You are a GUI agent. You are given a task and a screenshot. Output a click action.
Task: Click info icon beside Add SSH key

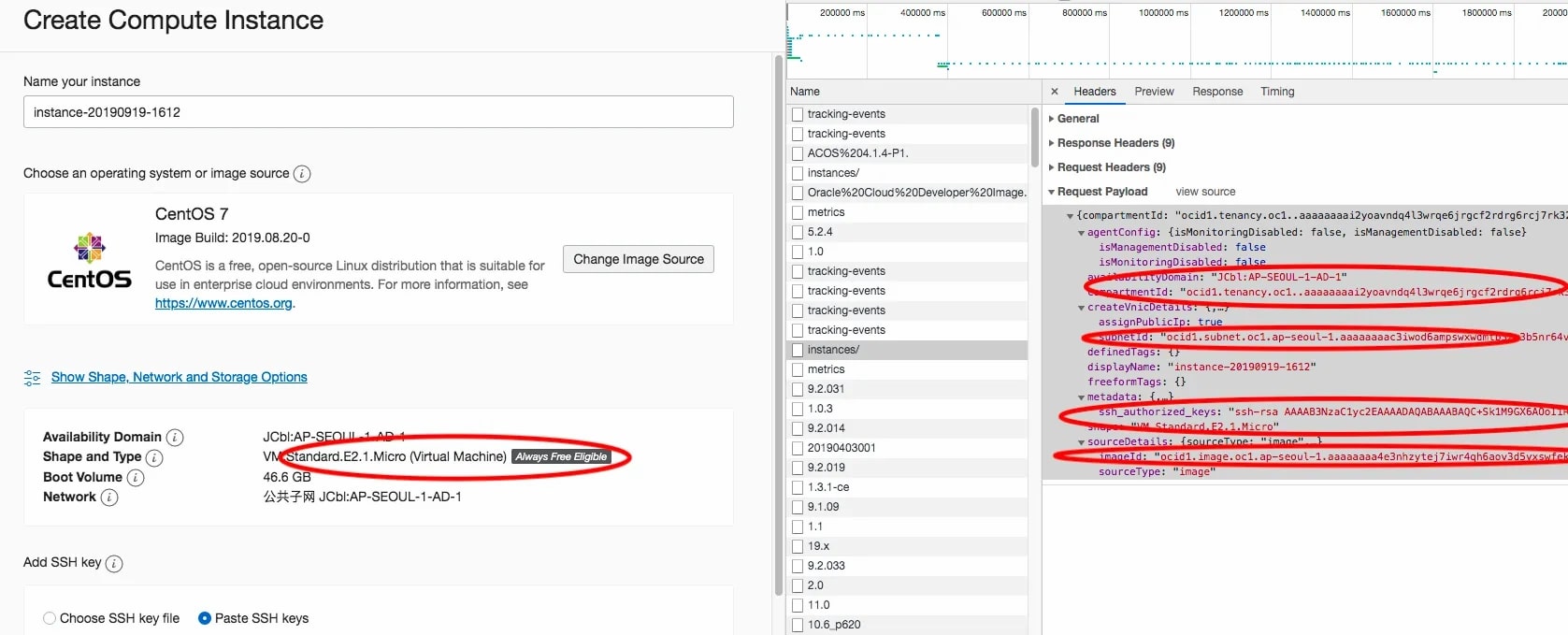pos(114,563)
